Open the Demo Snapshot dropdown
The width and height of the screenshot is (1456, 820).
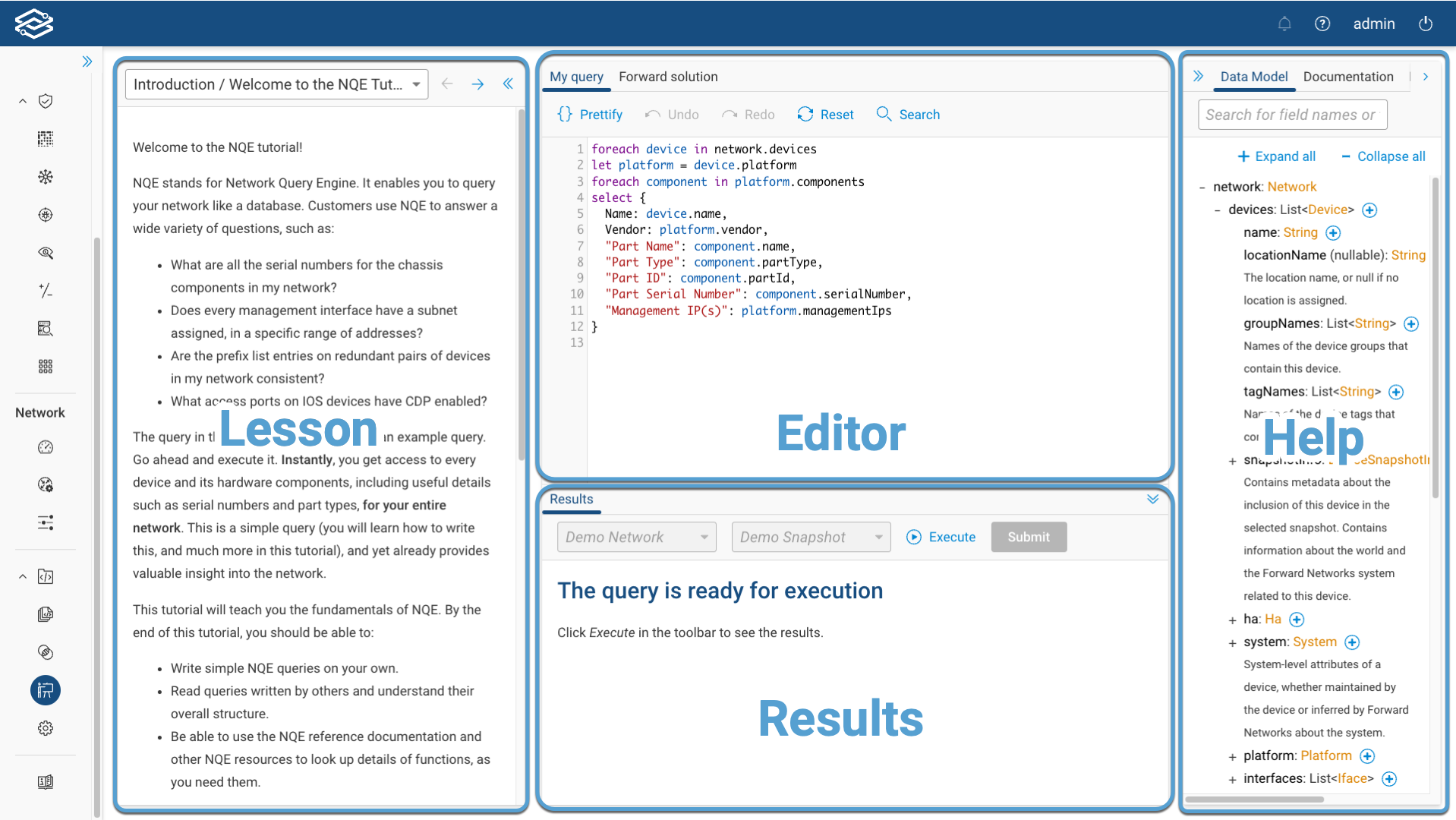(x=810, y=537)
